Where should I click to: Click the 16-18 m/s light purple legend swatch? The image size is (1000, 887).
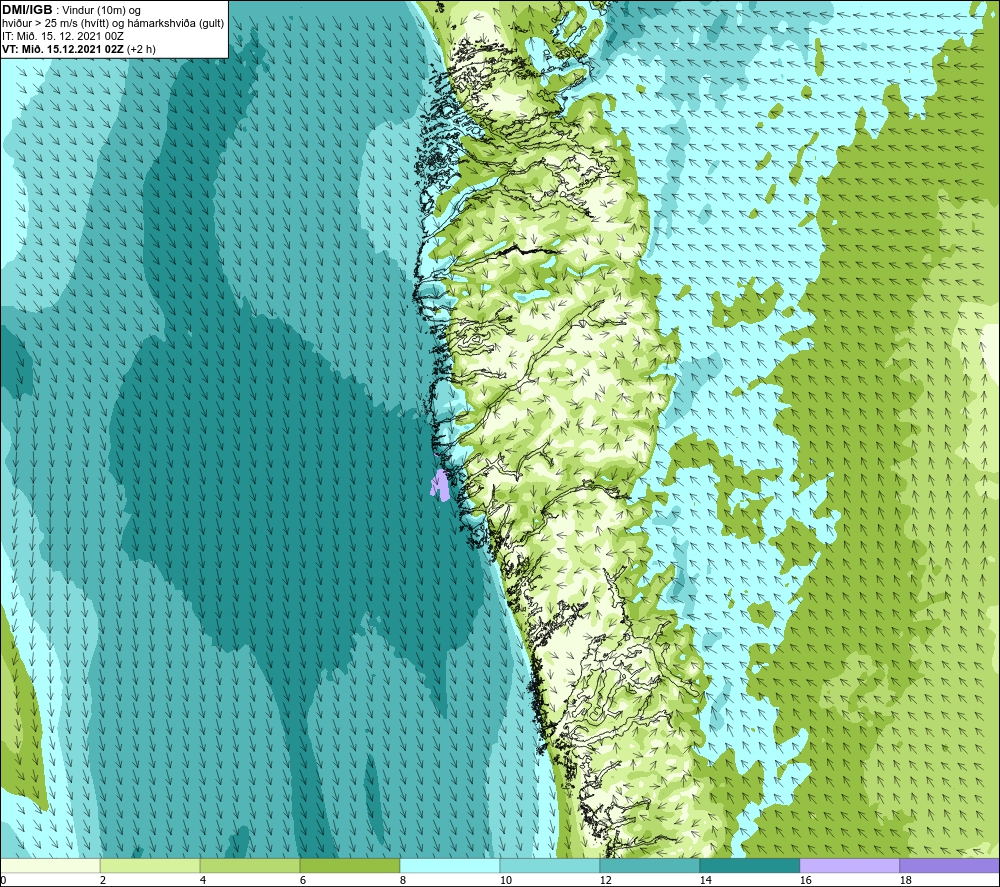point(849,865)
